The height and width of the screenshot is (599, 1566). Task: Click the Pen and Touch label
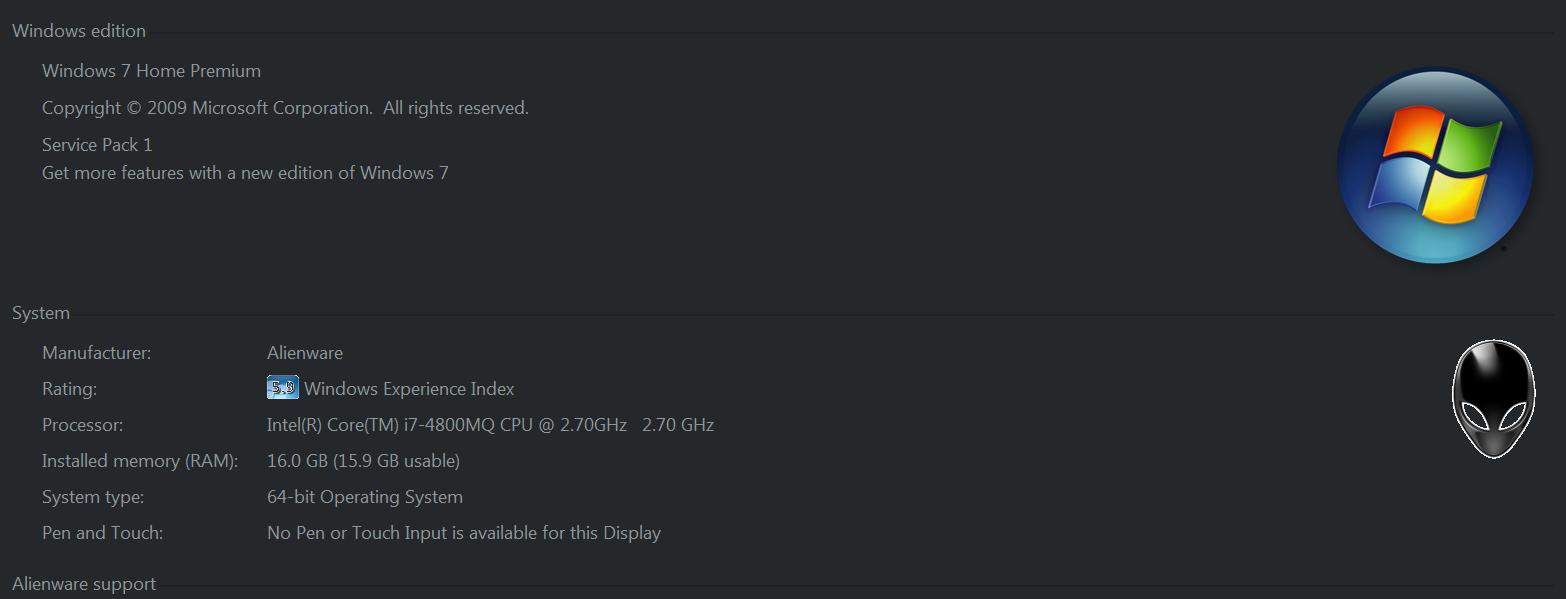pos(102,533)
